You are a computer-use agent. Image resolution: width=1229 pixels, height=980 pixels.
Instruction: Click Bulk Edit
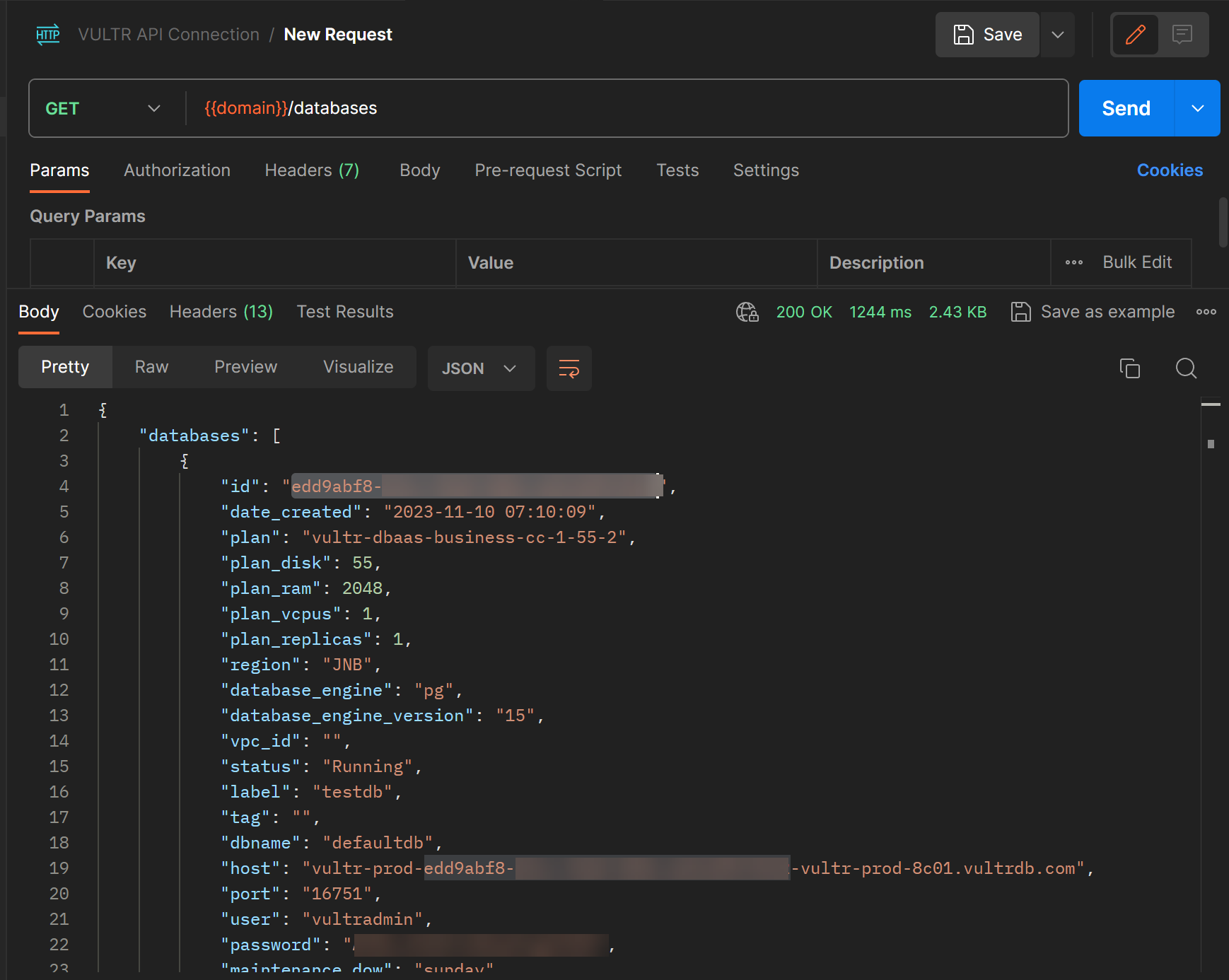(1137, 262)
